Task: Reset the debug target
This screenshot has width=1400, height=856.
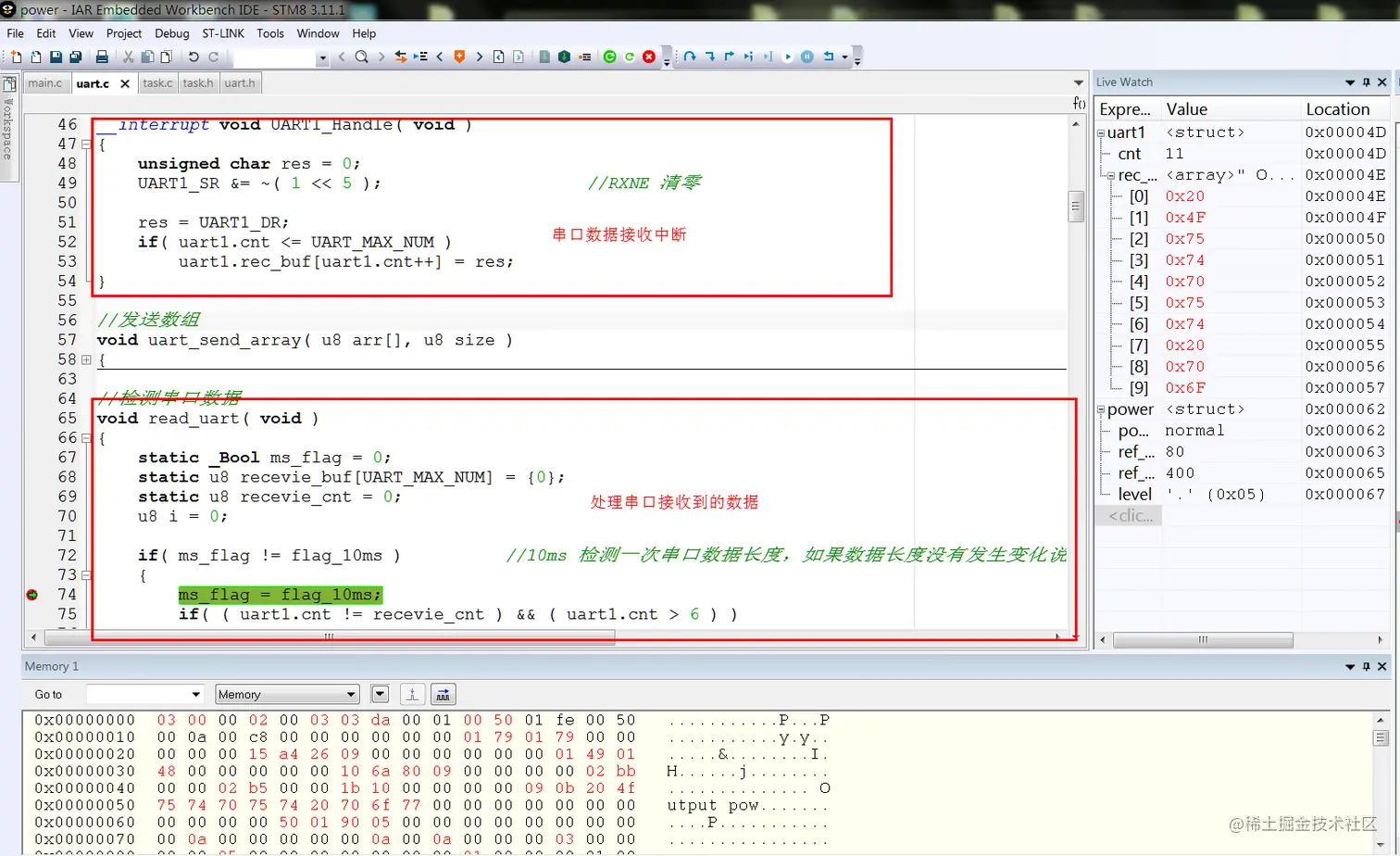Action: tap(829, 57)
